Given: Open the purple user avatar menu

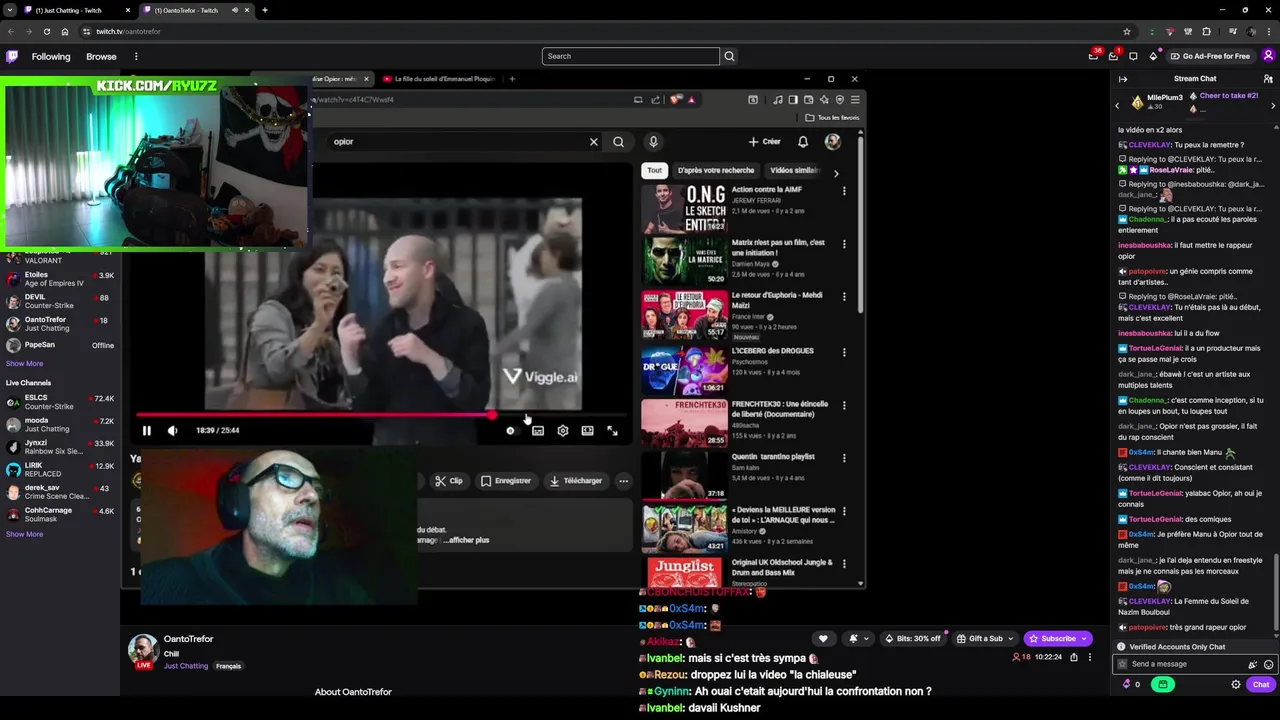Looking at the screenshot, I should (1268, 56).
